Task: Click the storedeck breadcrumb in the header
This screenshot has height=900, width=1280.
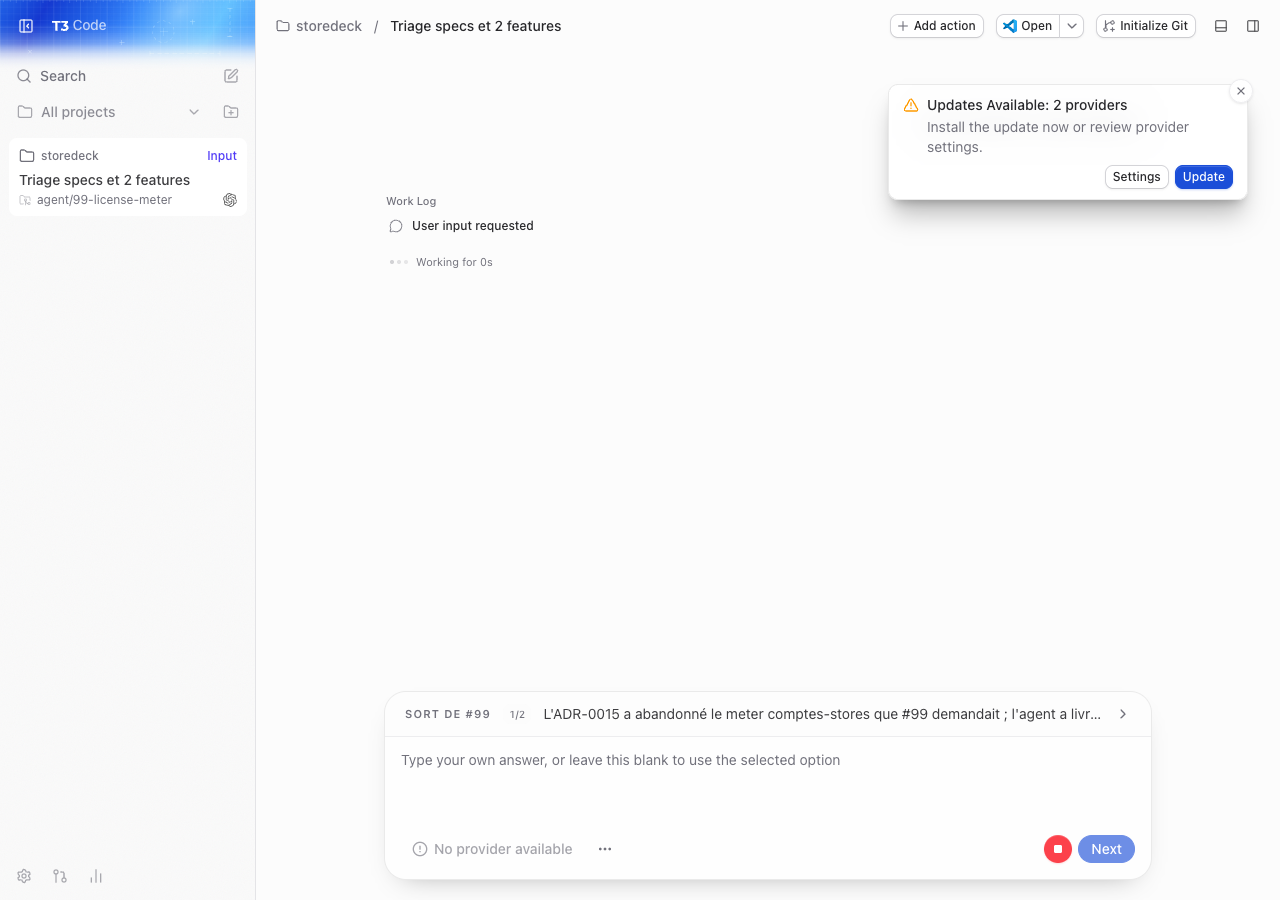Action: 319,26
